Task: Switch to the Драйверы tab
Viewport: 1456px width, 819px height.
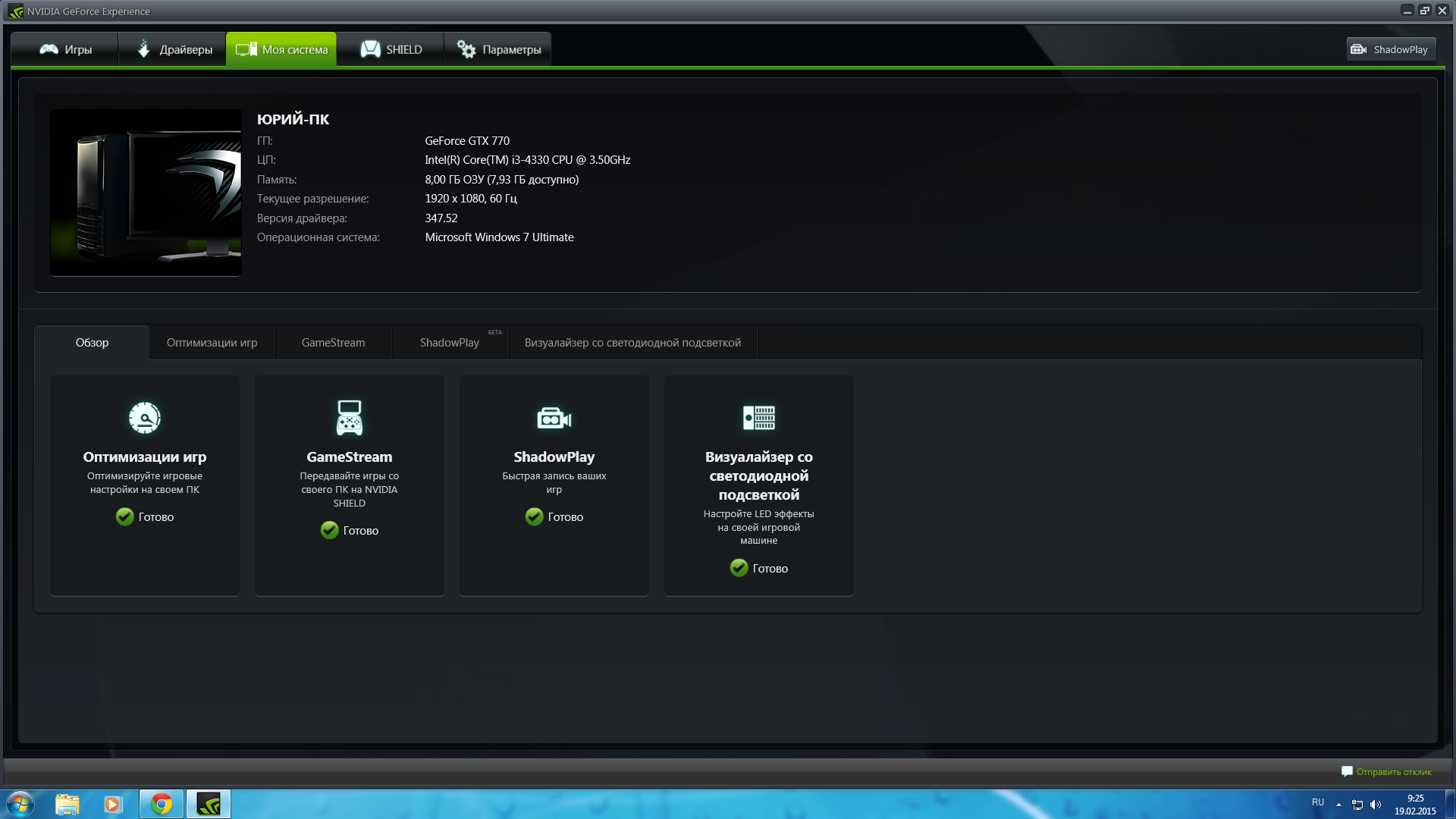Action: click(x=173, y=49)
